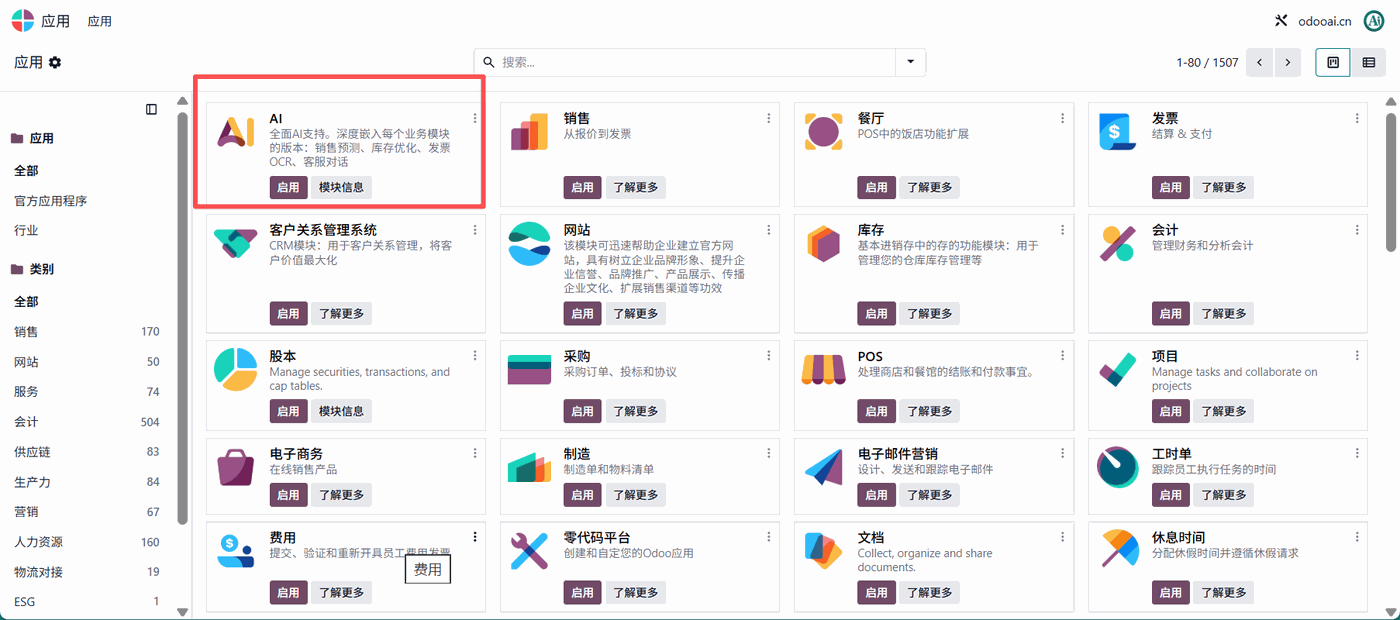
Task: Open the 会计 card three-dot menu
Action: [x=1357, y=230]
